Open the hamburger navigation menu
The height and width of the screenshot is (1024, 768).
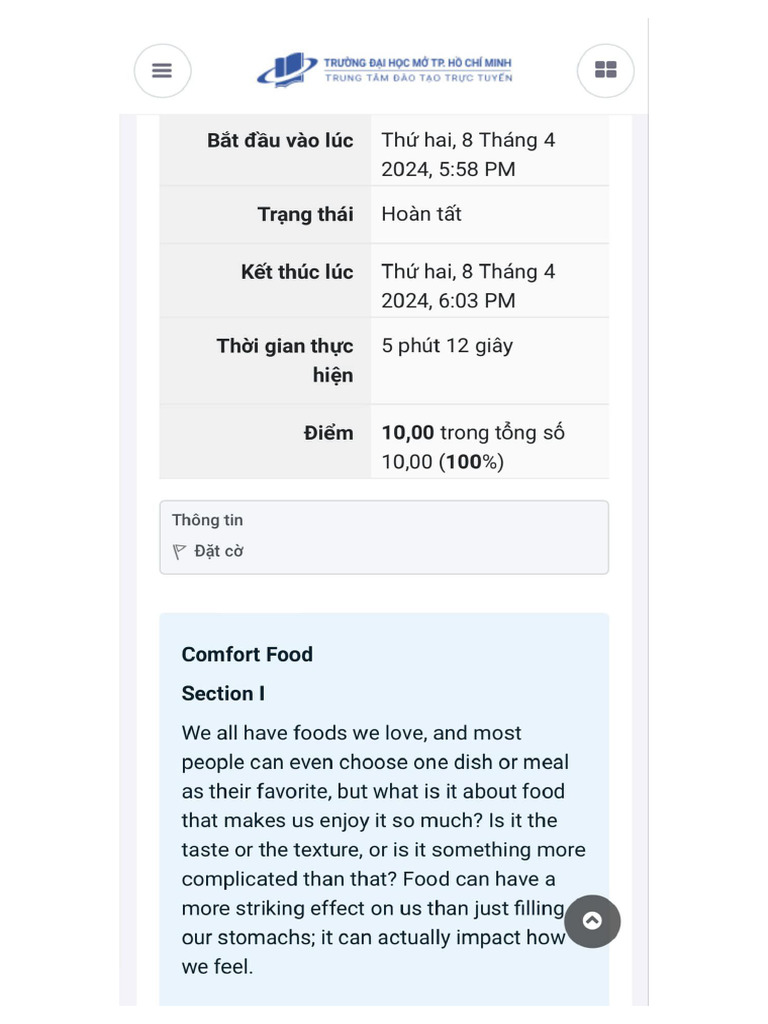coord(162,70)
